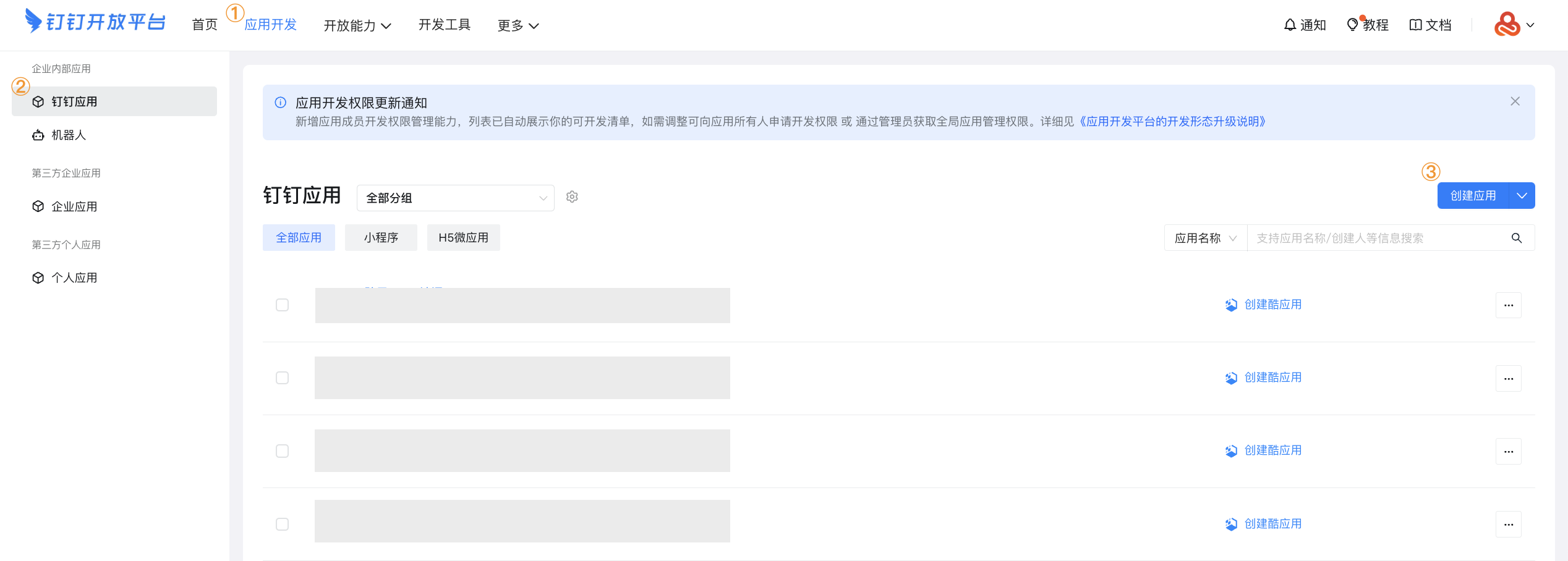
Task: Click the group settings gear icon
Action: tap(573, 197)
